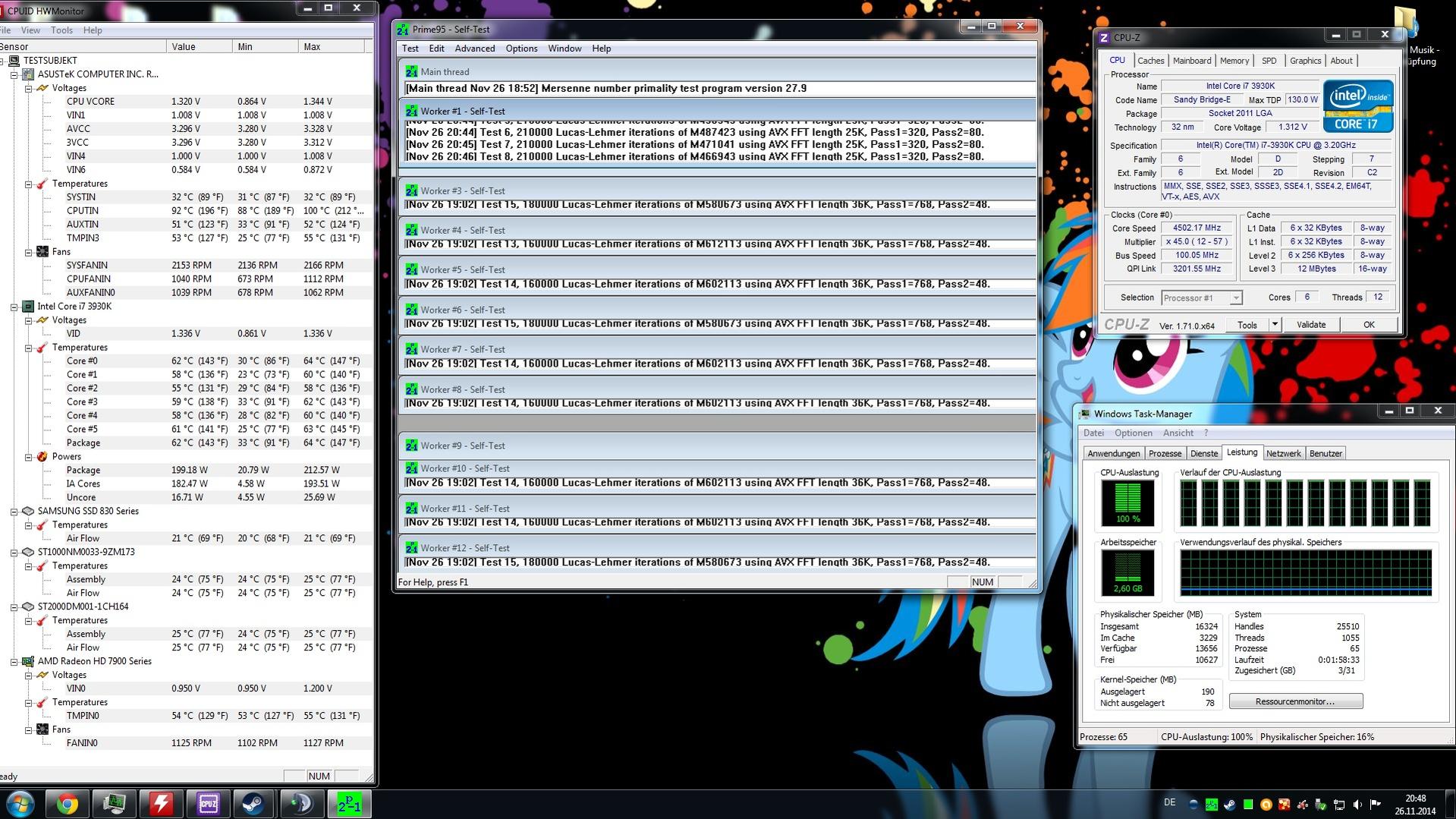Open the Graphics tab in CPU-Z
The image size is (1456, 819).
pyautogui.click(x=1305, y=61)
